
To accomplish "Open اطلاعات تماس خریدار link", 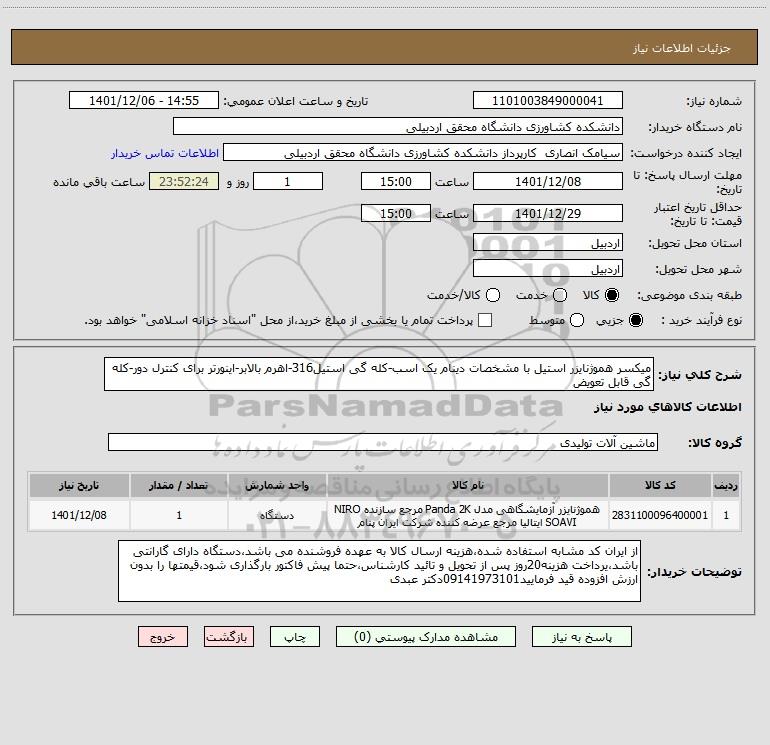I will [165, 153].
